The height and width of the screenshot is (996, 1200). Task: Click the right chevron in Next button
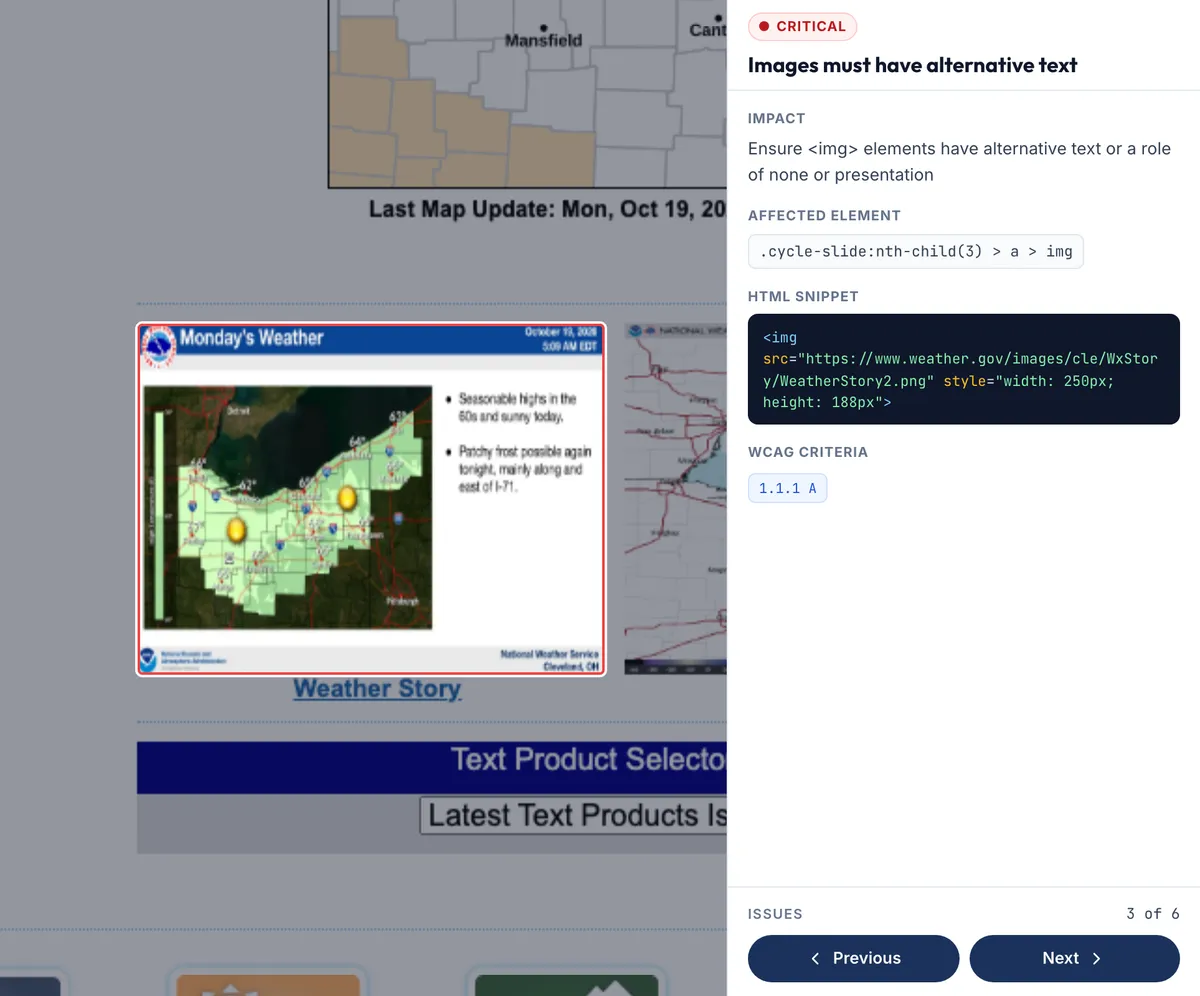pos(1096,958)
